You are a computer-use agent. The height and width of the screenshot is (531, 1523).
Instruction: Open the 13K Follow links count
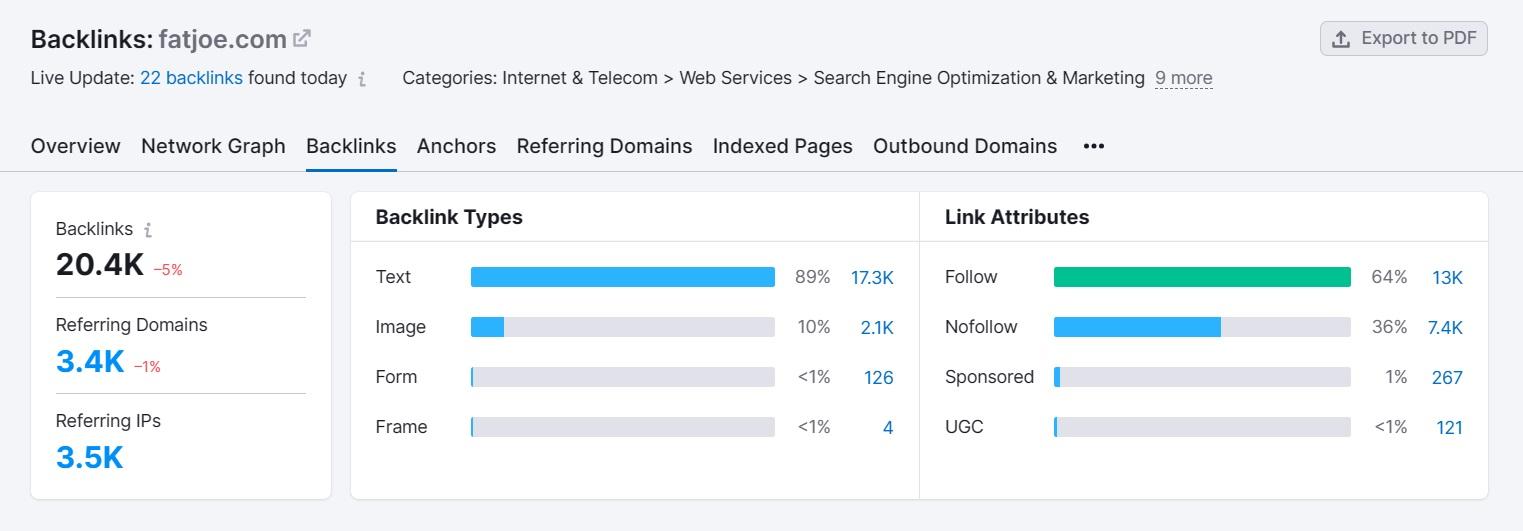pos(1446,278)
